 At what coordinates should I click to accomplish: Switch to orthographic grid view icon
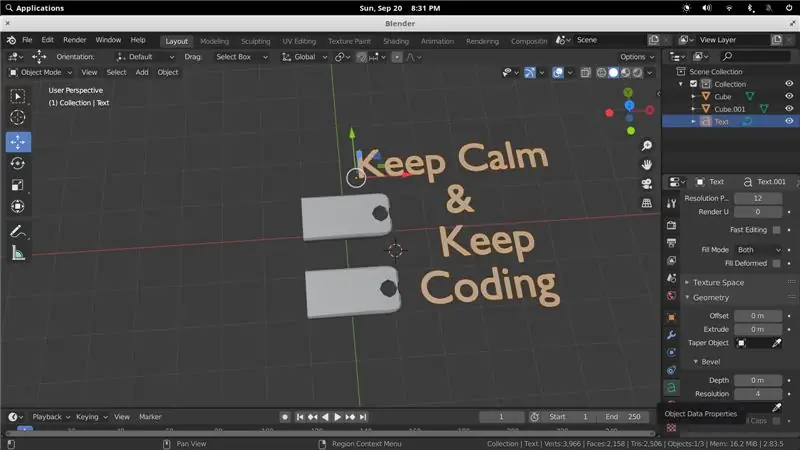click(646, 203)
